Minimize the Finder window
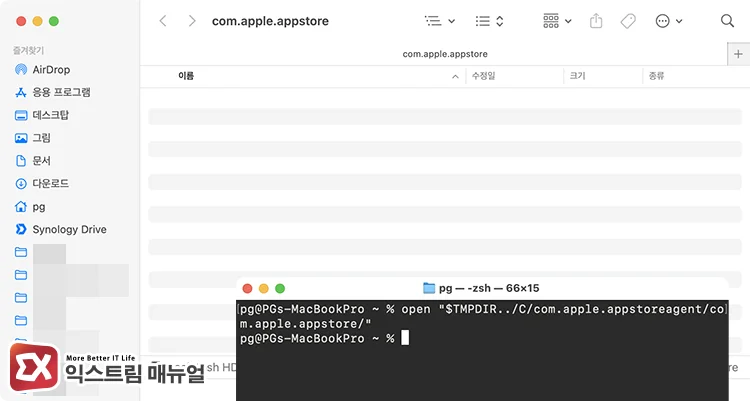Image resolution: width=750 pixels, height=401 pixels. (38, 21)
